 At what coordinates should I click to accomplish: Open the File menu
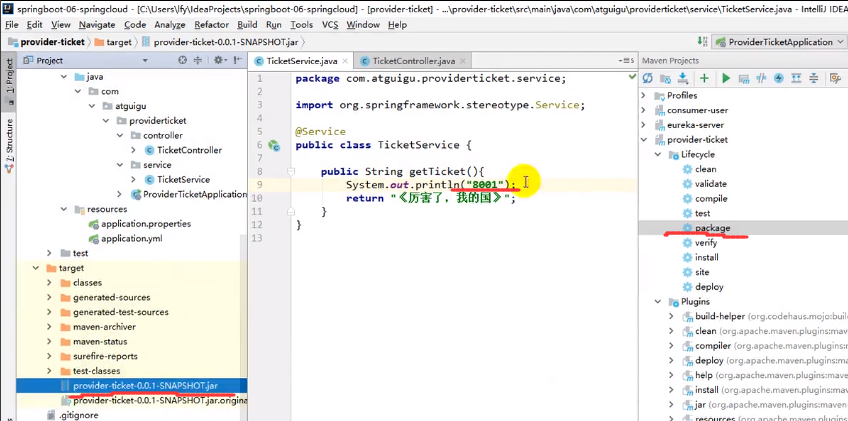click(x=11, y=25)
